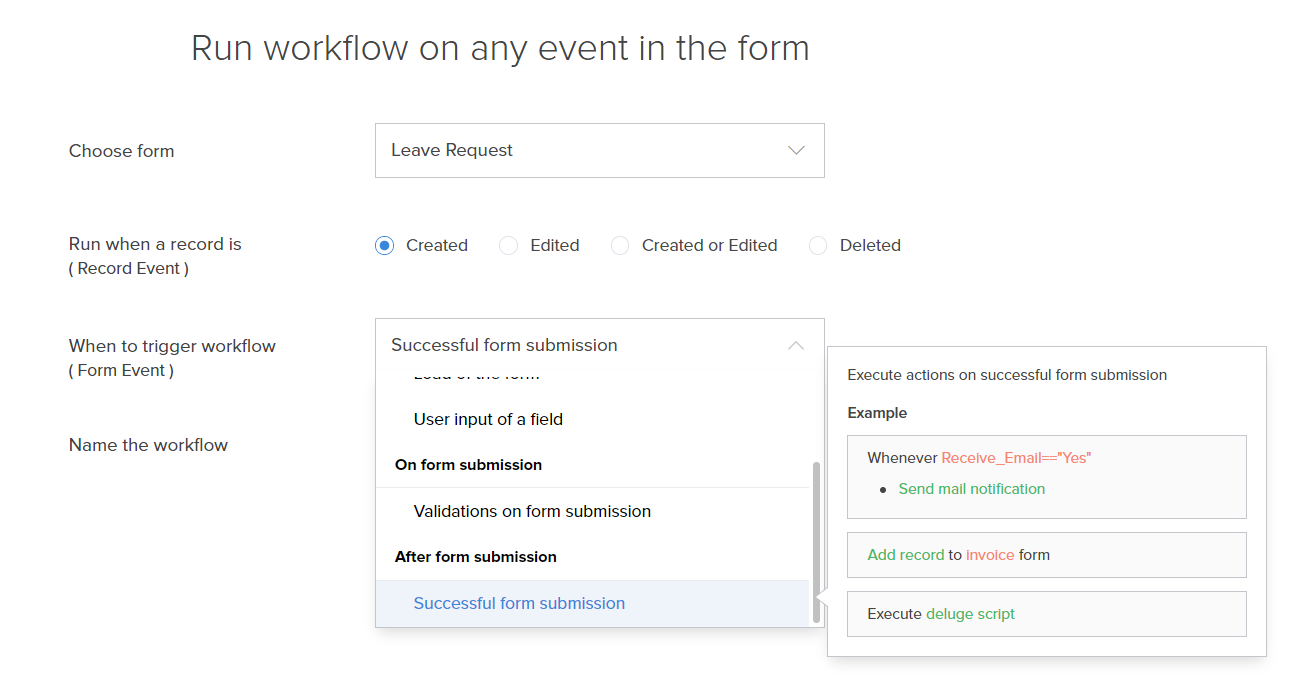Image resolution: width=1311 pixels, height=675 pixels.
Task: Click the 'deluge script' link
Action: (970, 614)
